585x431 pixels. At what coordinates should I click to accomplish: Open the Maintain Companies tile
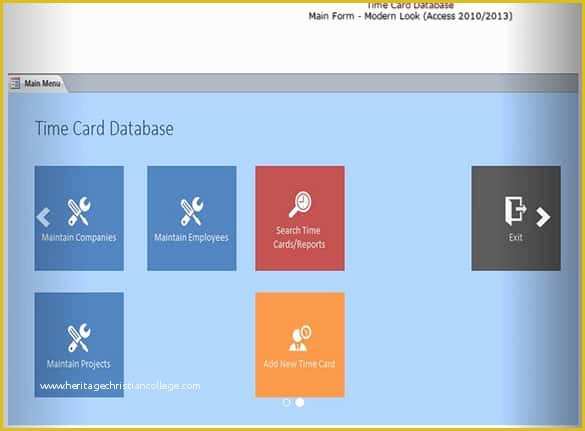click(x=79, y=218)
